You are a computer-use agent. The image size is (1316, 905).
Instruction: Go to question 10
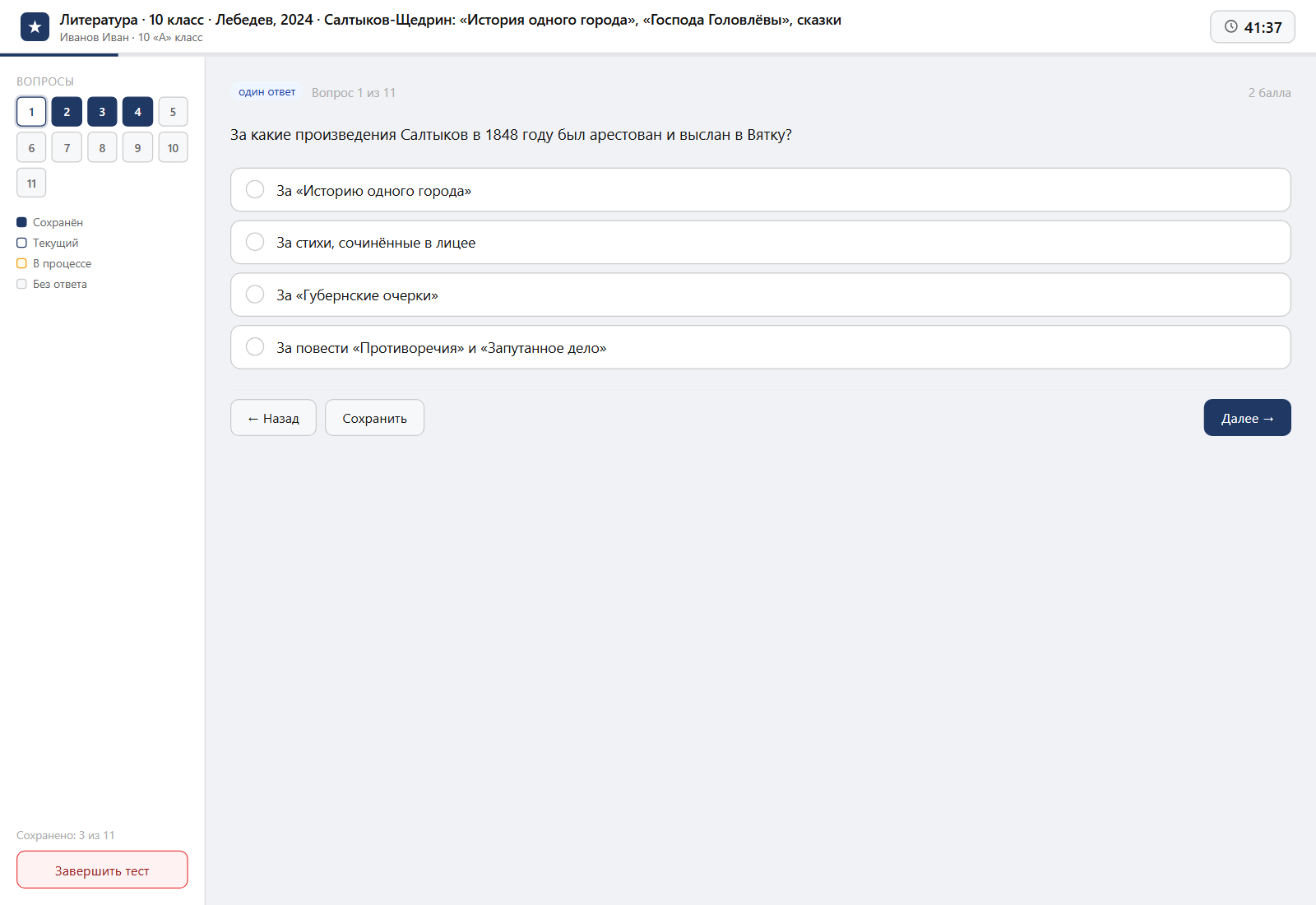click(173, 147)
